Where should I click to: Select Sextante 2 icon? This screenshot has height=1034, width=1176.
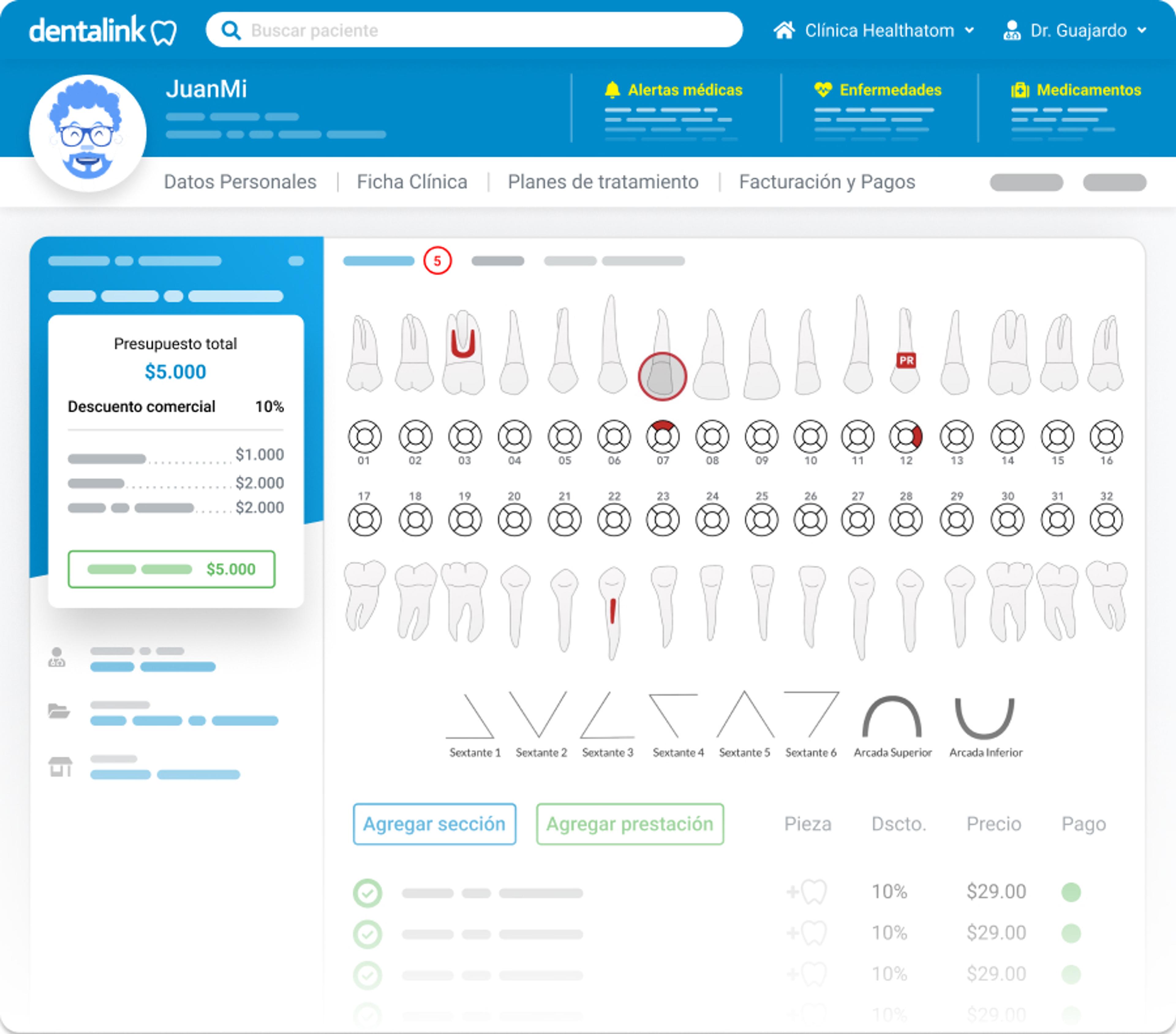pos(538,714)
